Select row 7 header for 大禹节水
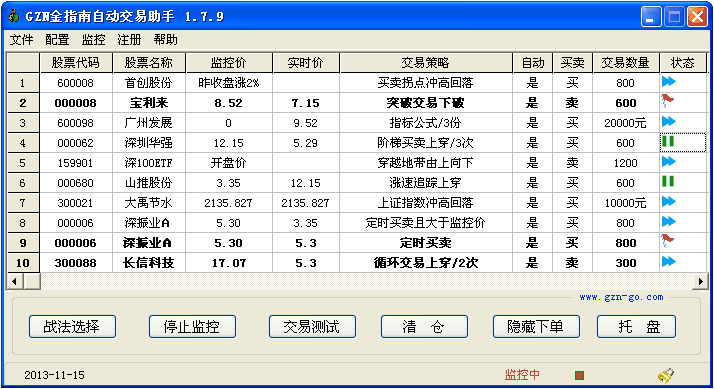 (x=23, y=203)
